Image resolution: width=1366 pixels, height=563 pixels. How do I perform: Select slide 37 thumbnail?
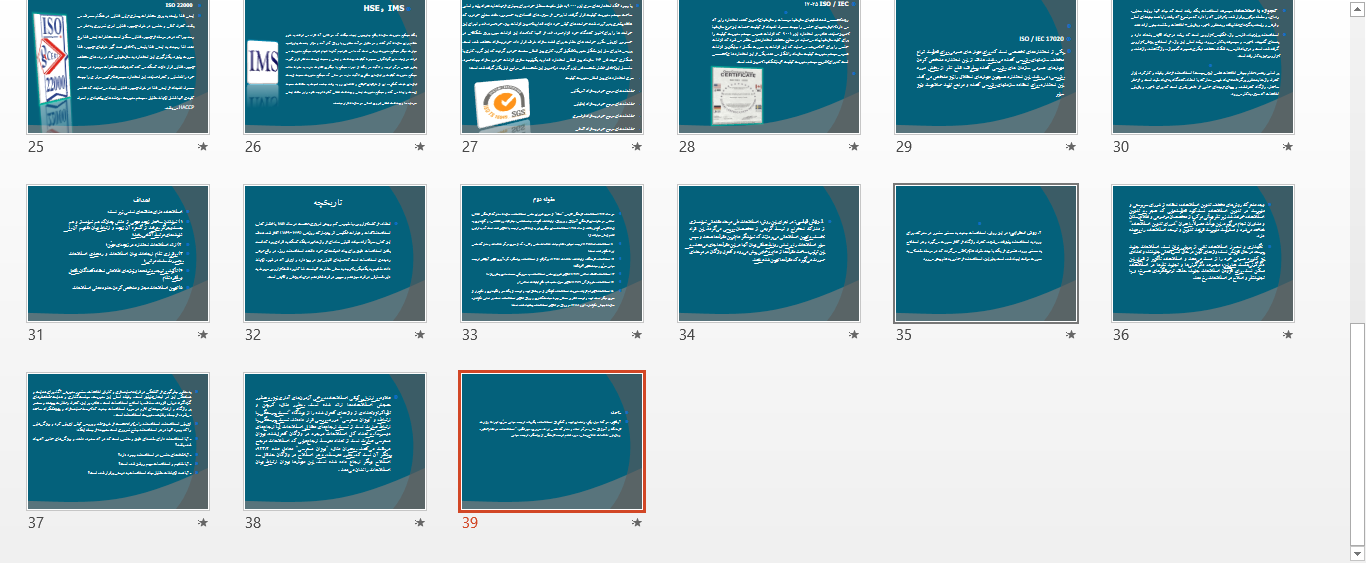(x=118, y=441)
